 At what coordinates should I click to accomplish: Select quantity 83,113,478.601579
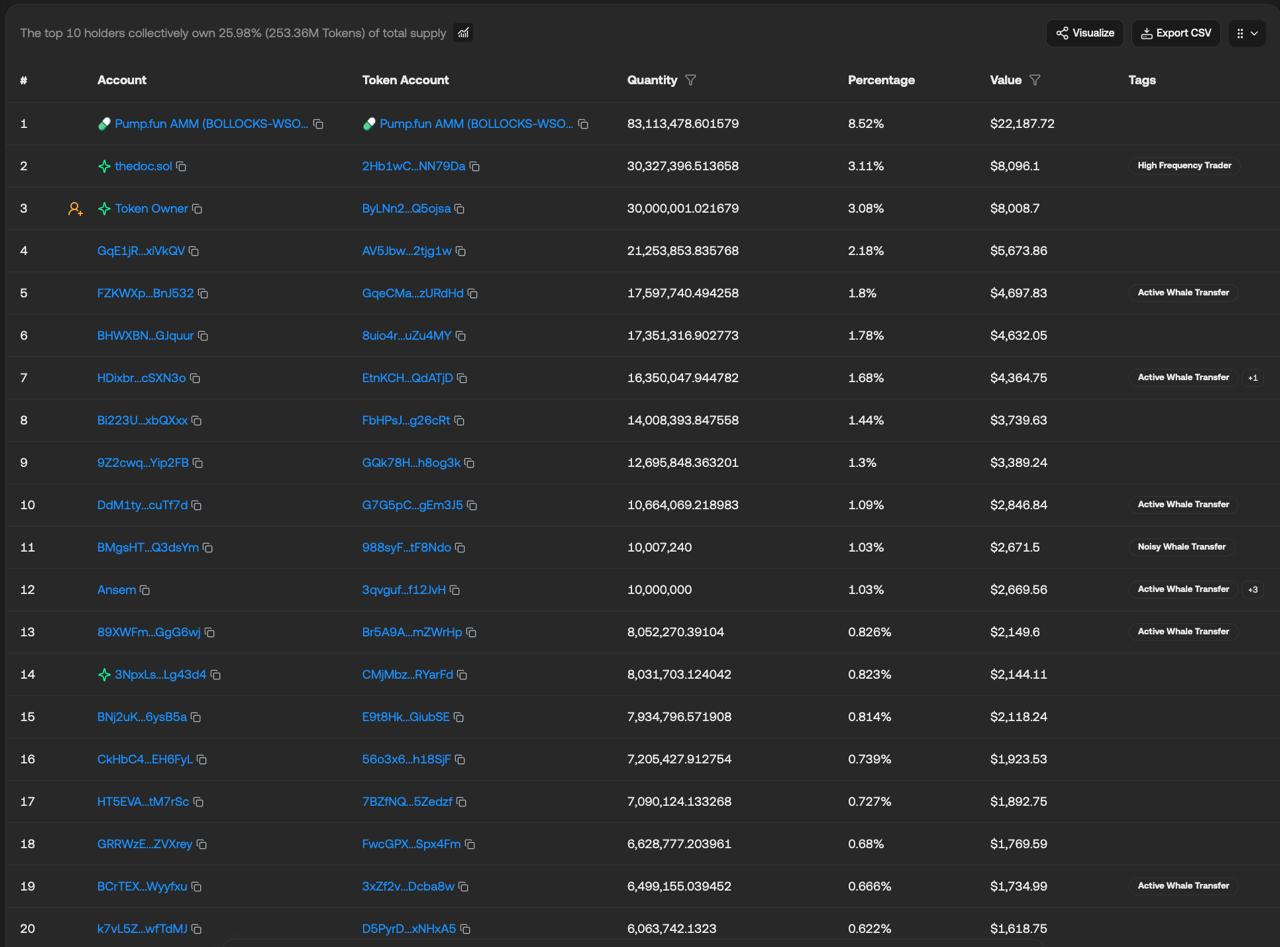tap(683, 124)
